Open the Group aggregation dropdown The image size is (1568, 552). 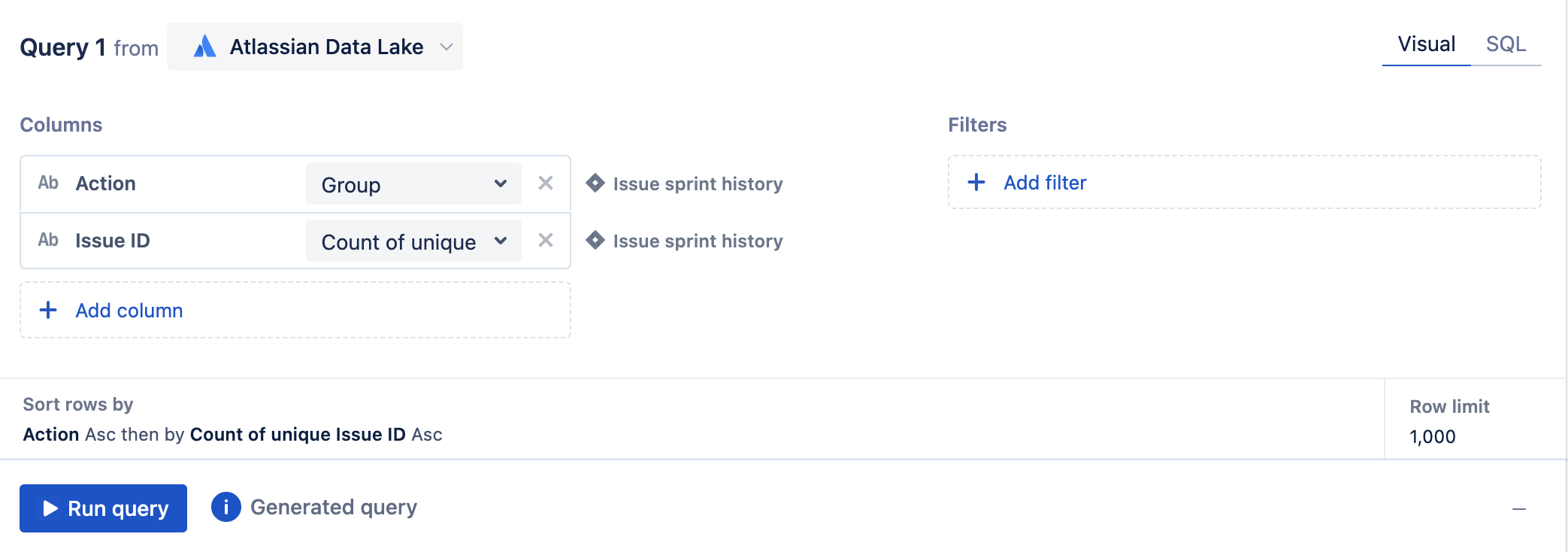tap(413, 184)
